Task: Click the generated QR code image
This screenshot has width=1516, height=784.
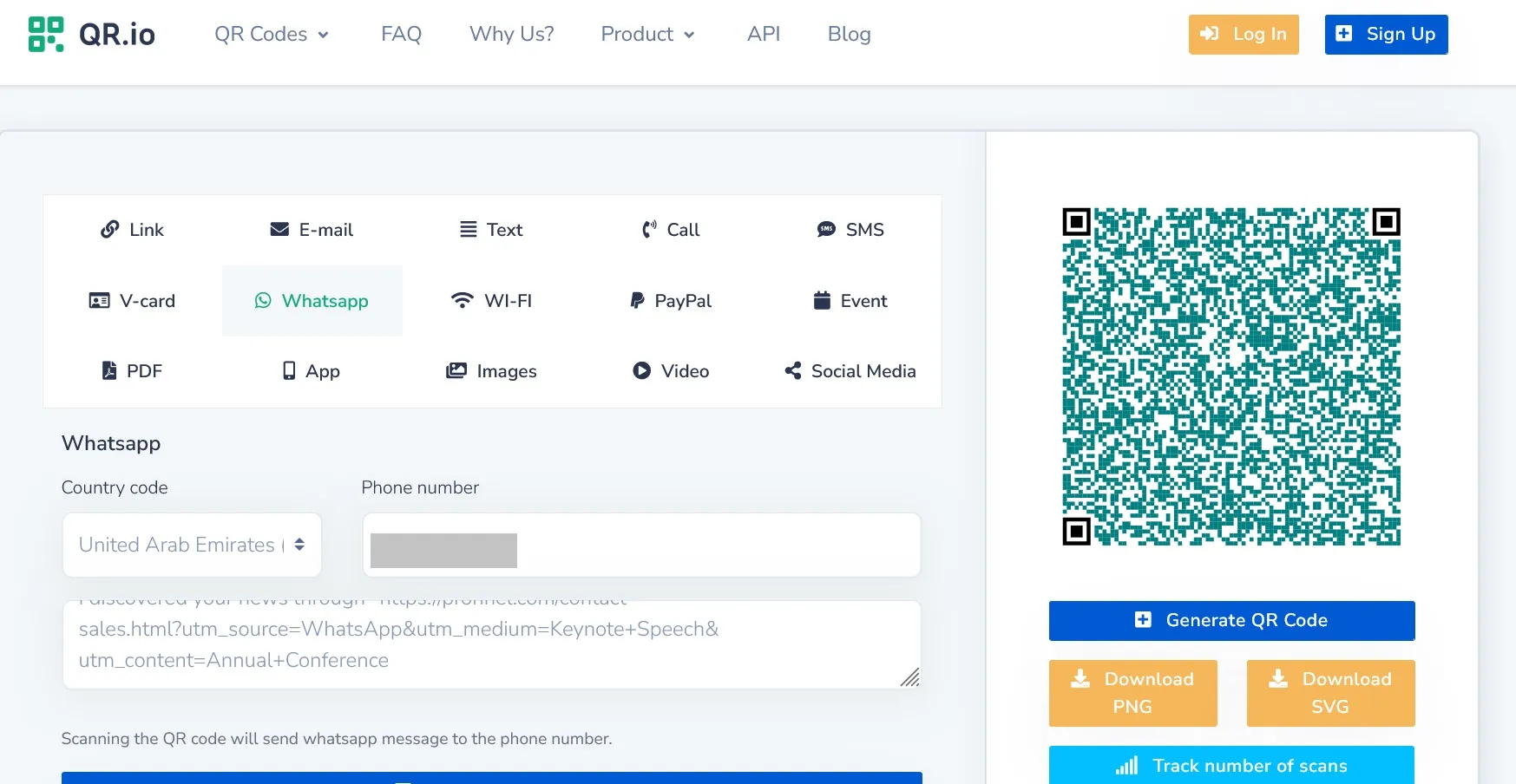Action: point(1231,376)
